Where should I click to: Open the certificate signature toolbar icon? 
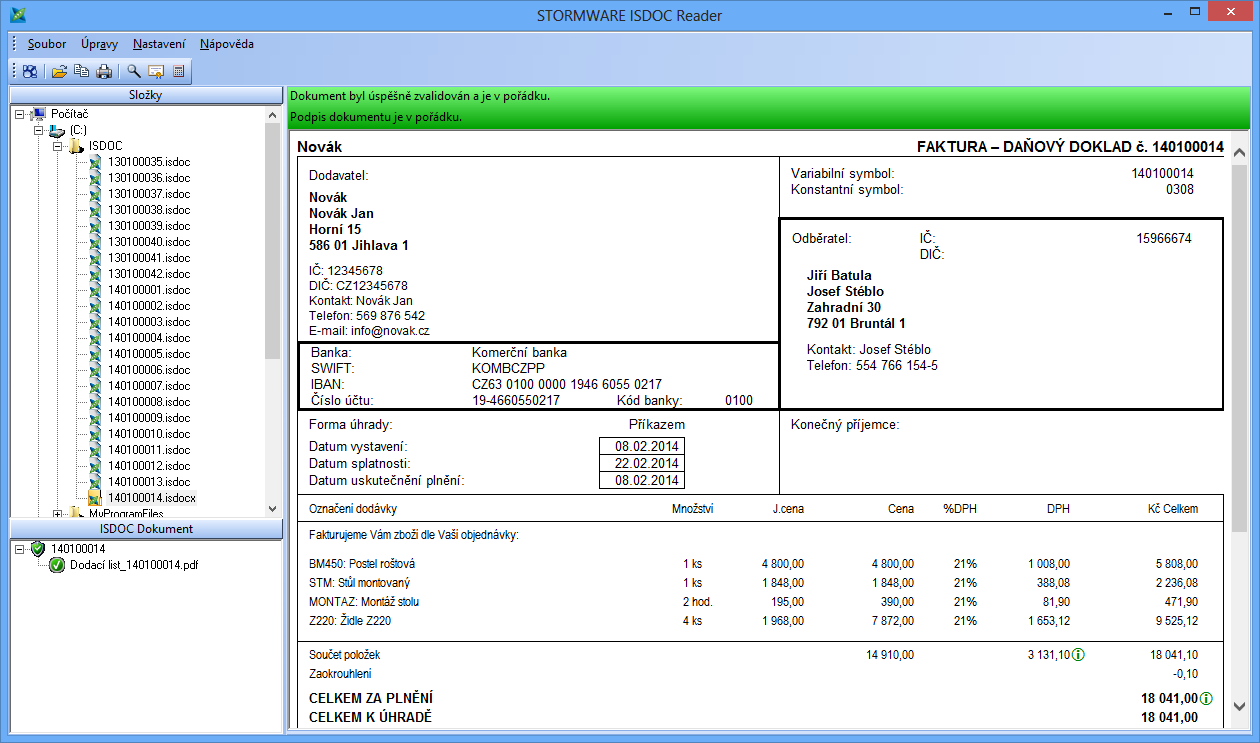pyautogui.click(x=156, y=71)
